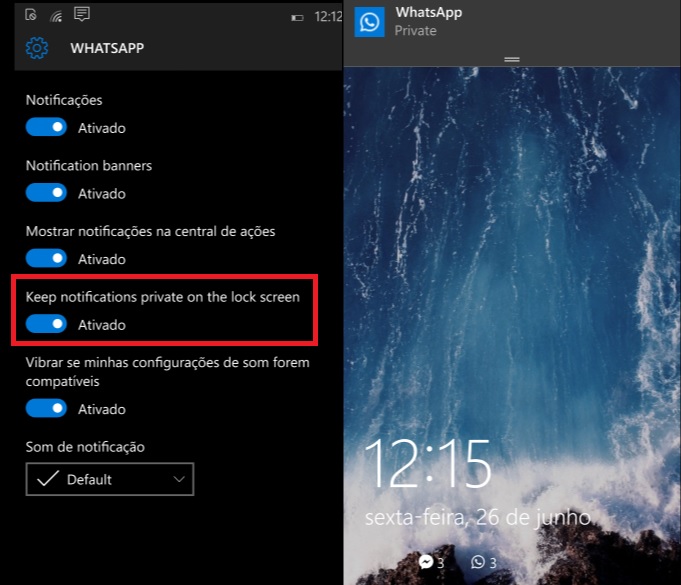Switch off the Vibrar toggle

46,408
